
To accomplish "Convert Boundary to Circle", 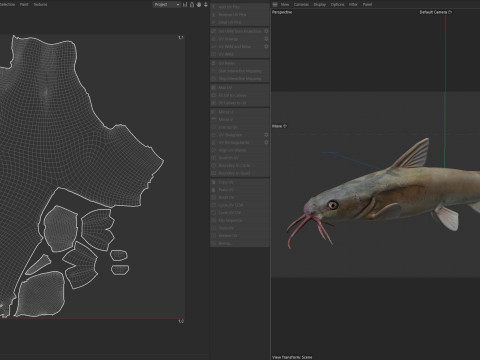I will click(x=240, y=166).
